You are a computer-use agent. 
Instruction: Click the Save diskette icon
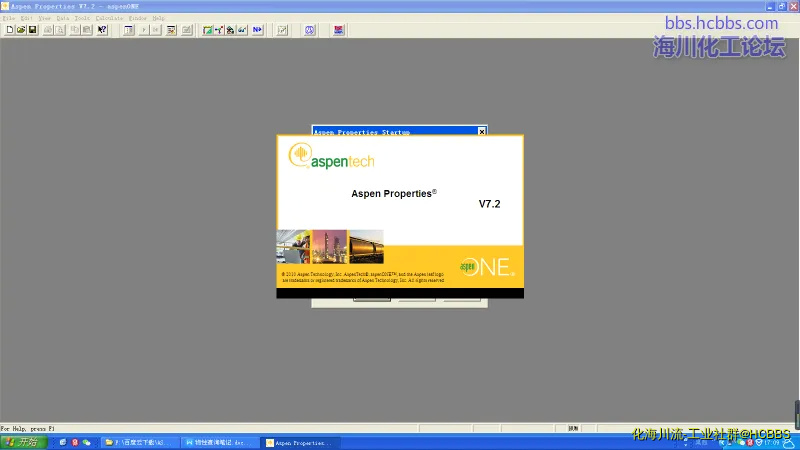(x=32, y=30)
